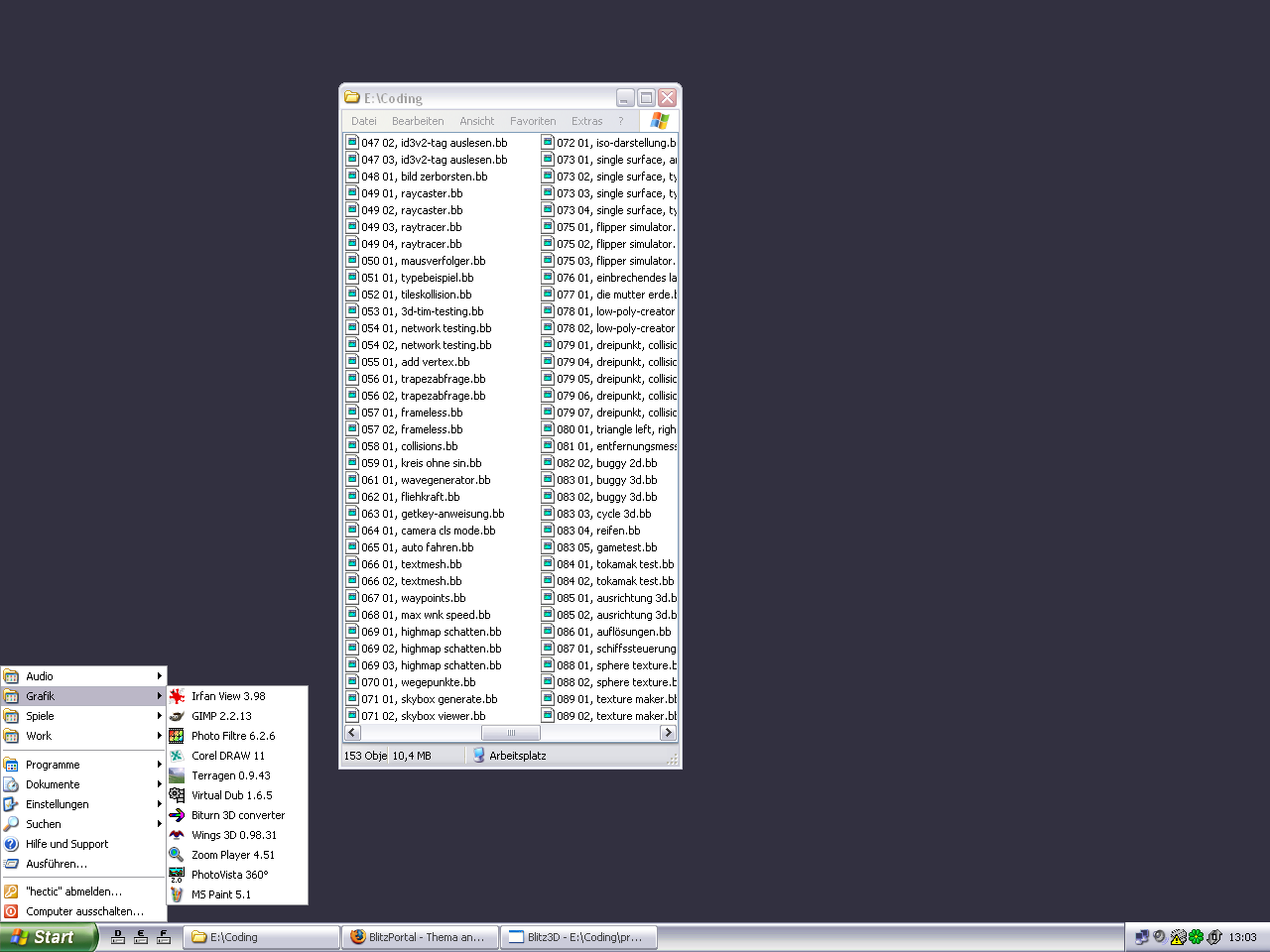Choose Computer ausschalten in Start menu
1270x952 pixels.
click(84, 911)
